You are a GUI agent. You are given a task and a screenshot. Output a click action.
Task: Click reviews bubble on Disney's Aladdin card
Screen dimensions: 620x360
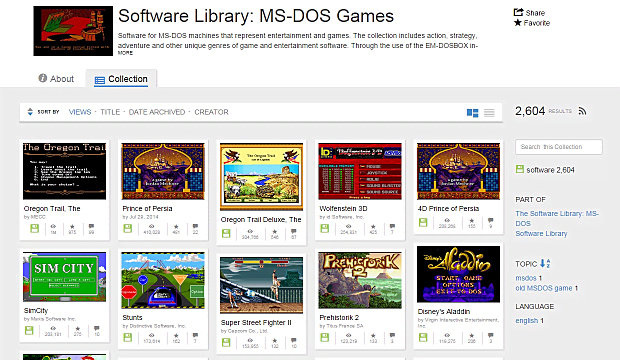coord(490,335)
